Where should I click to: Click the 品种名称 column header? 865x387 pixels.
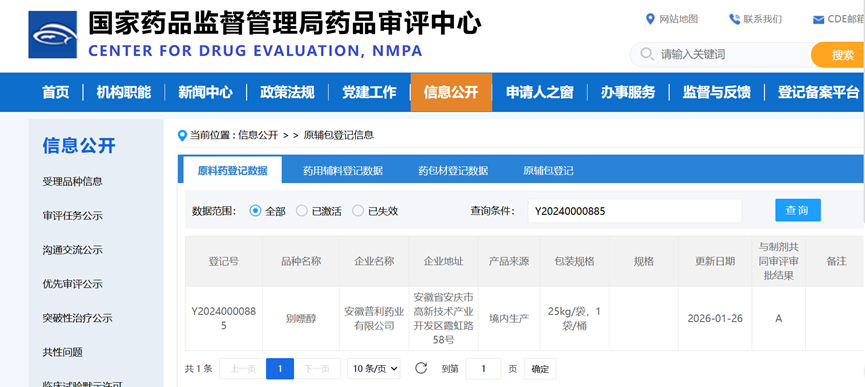tap(301, 261)
